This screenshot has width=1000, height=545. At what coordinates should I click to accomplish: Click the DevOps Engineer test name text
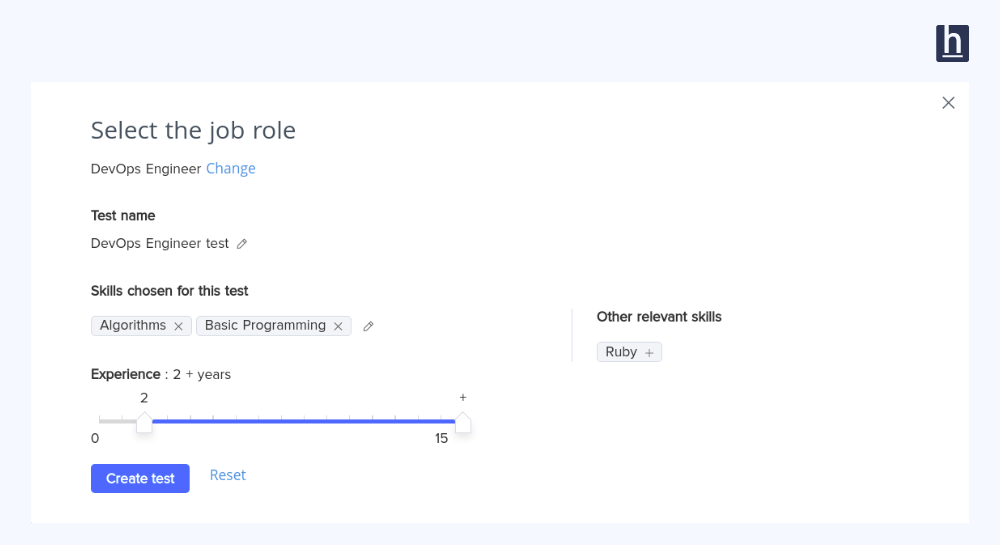[x=160, y=244]
